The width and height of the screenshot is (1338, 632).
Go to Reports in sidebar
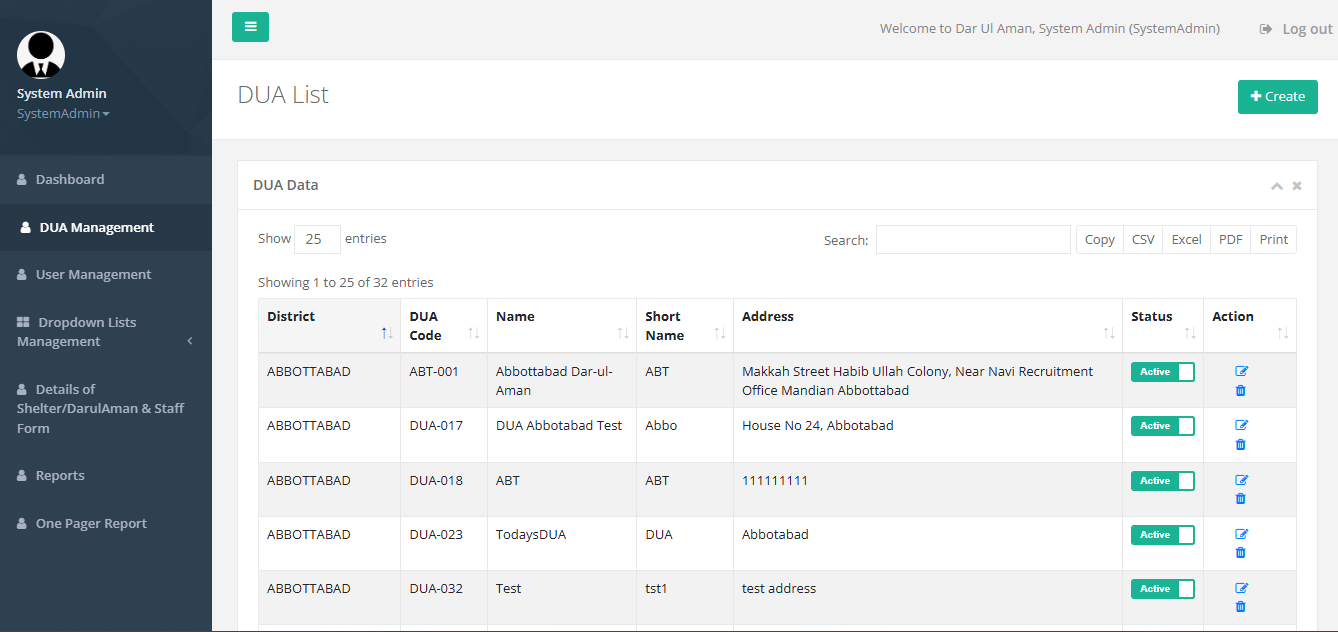tap(60, 476)
